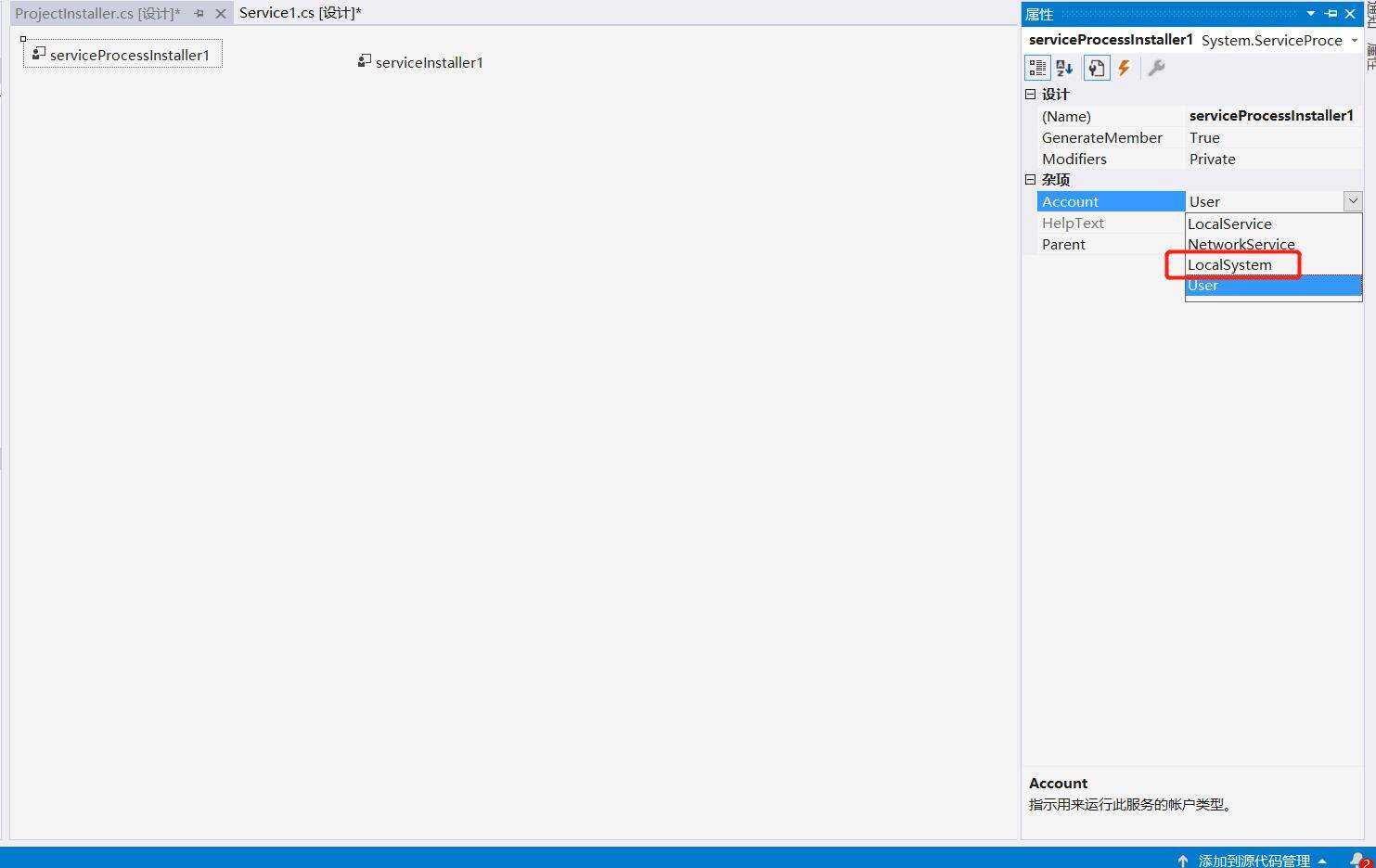Click the serviceProcessInstaller1 component icon
Screen dimensions: 1376x868
[x=39, y=54]
